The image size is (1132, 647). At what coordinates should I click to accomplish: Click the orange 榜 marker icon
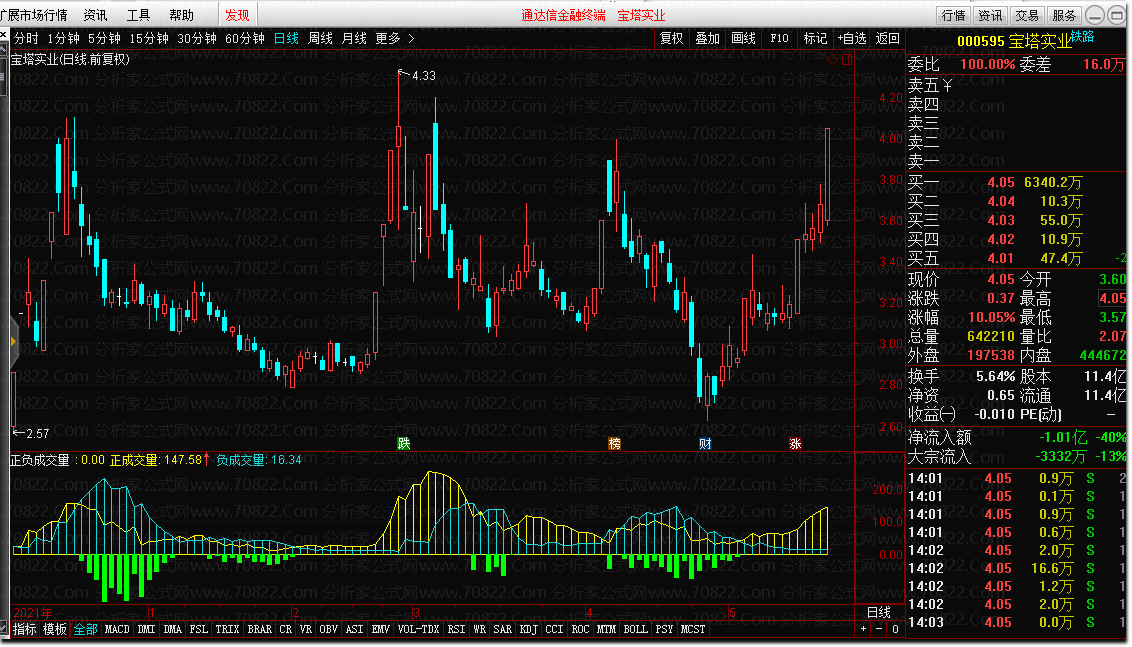[614, 443]
